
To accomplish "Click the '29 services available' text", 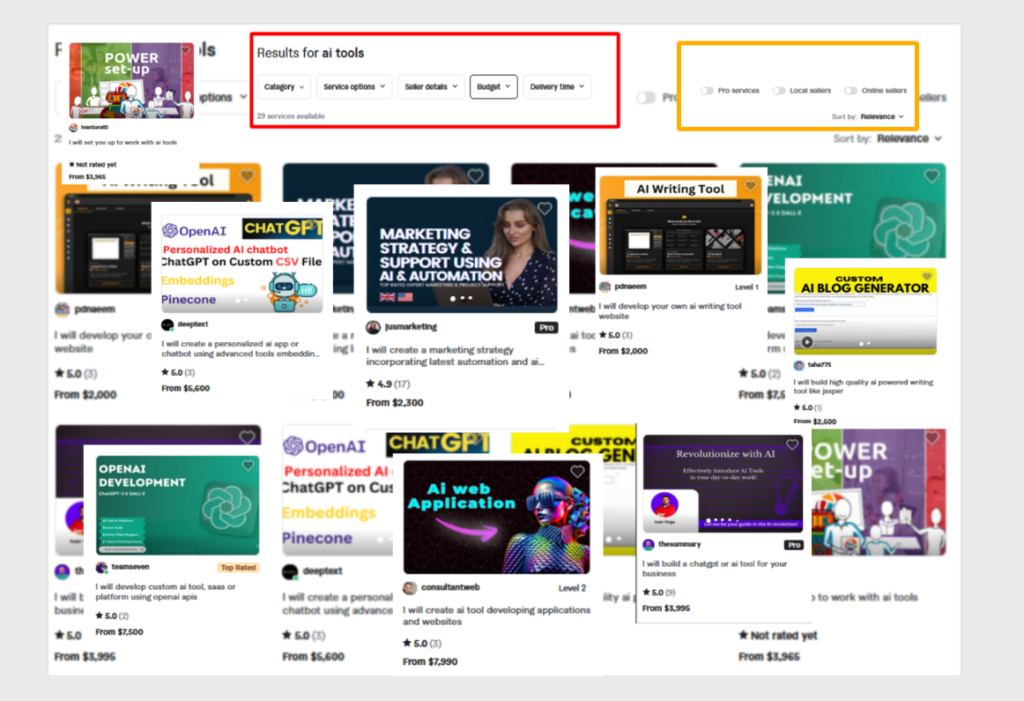I will click(x=291, y=116).
